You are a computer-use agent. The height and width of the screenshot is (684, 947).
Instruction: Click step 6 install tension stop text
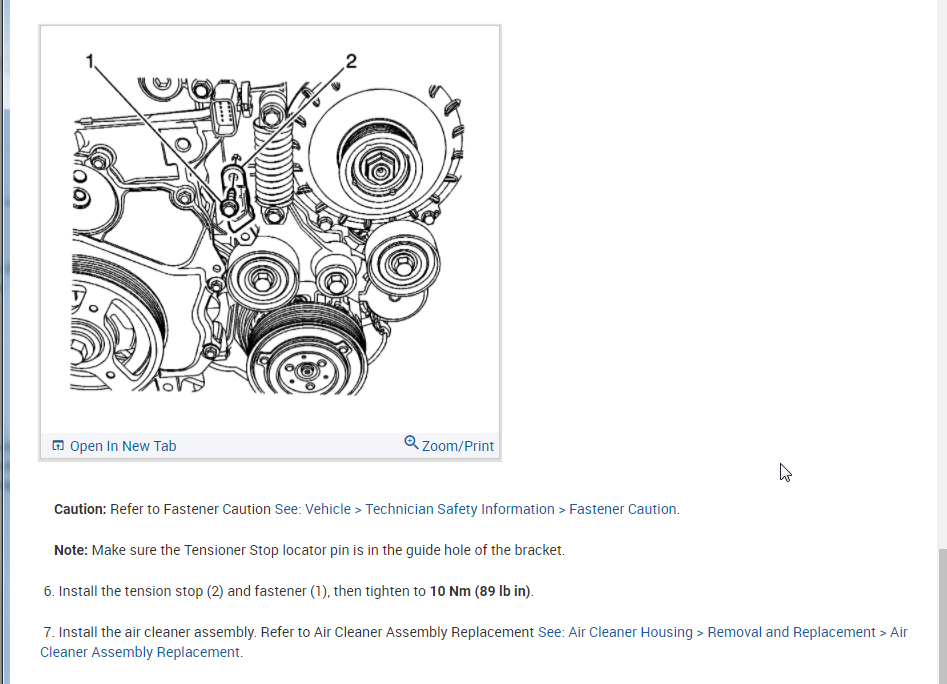click(x=289, y=591)
